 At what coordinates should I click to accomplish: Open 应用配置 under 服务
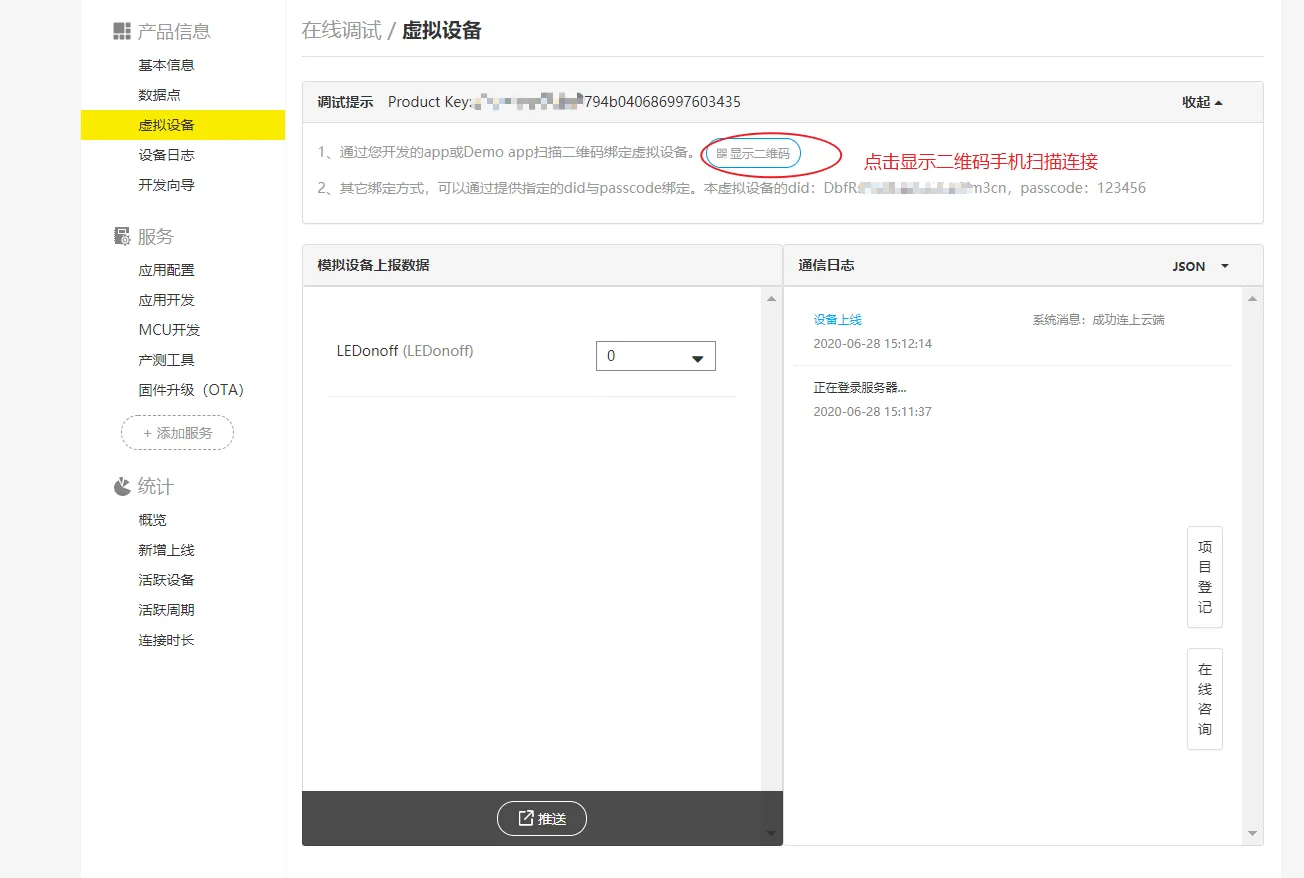pyautogui.click(x=166, y=270)
